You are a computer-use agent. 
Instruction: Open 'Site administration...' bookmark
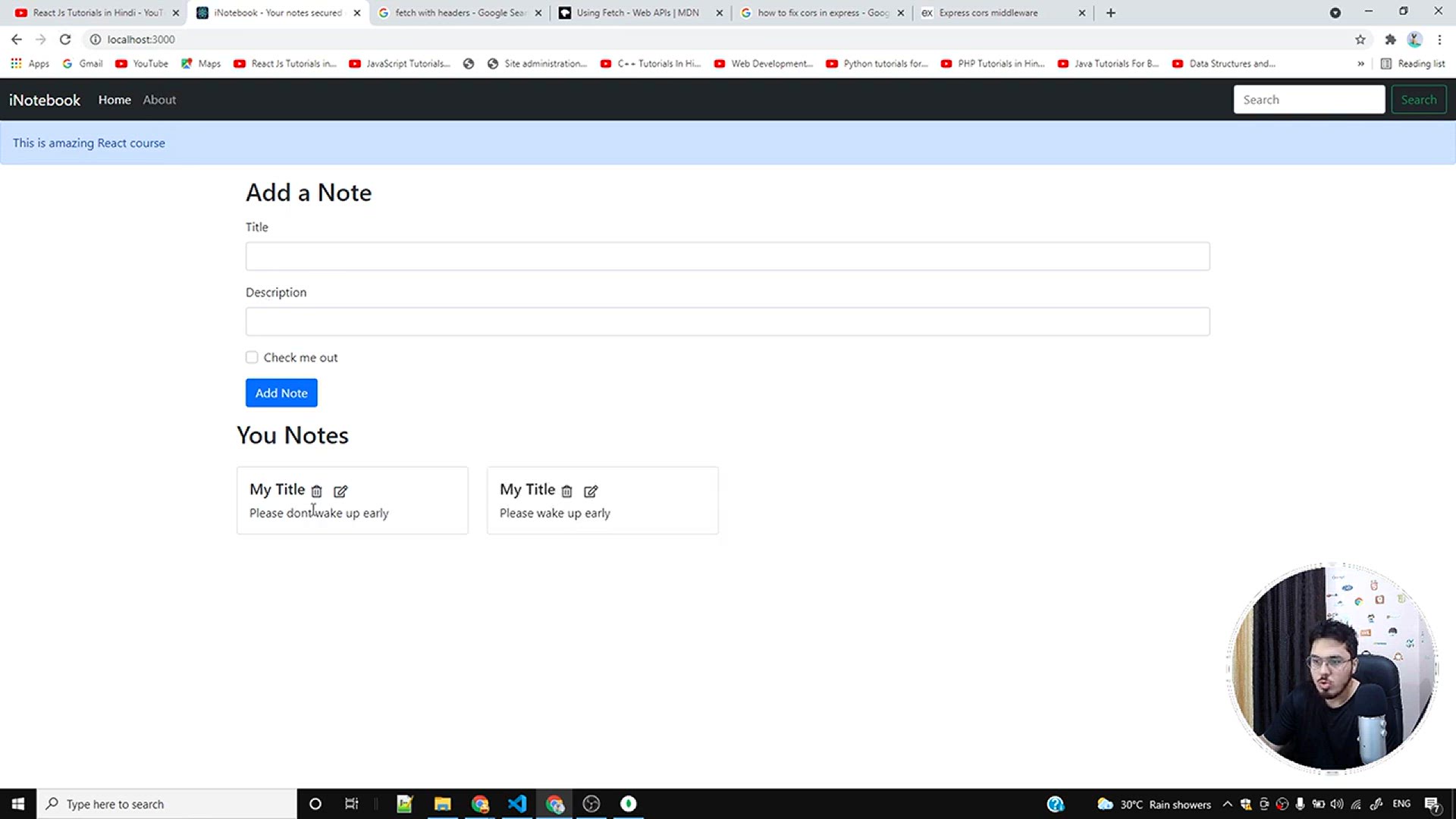(x=538, y=64)
